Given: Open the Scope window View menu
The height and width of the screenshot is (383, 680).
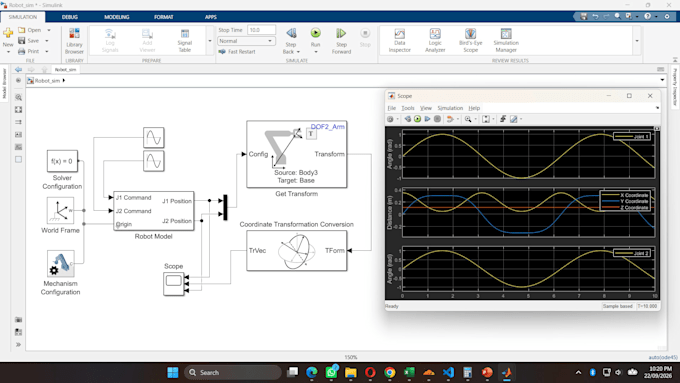Looking at the screenshot, I should click(x=426, y=108).
